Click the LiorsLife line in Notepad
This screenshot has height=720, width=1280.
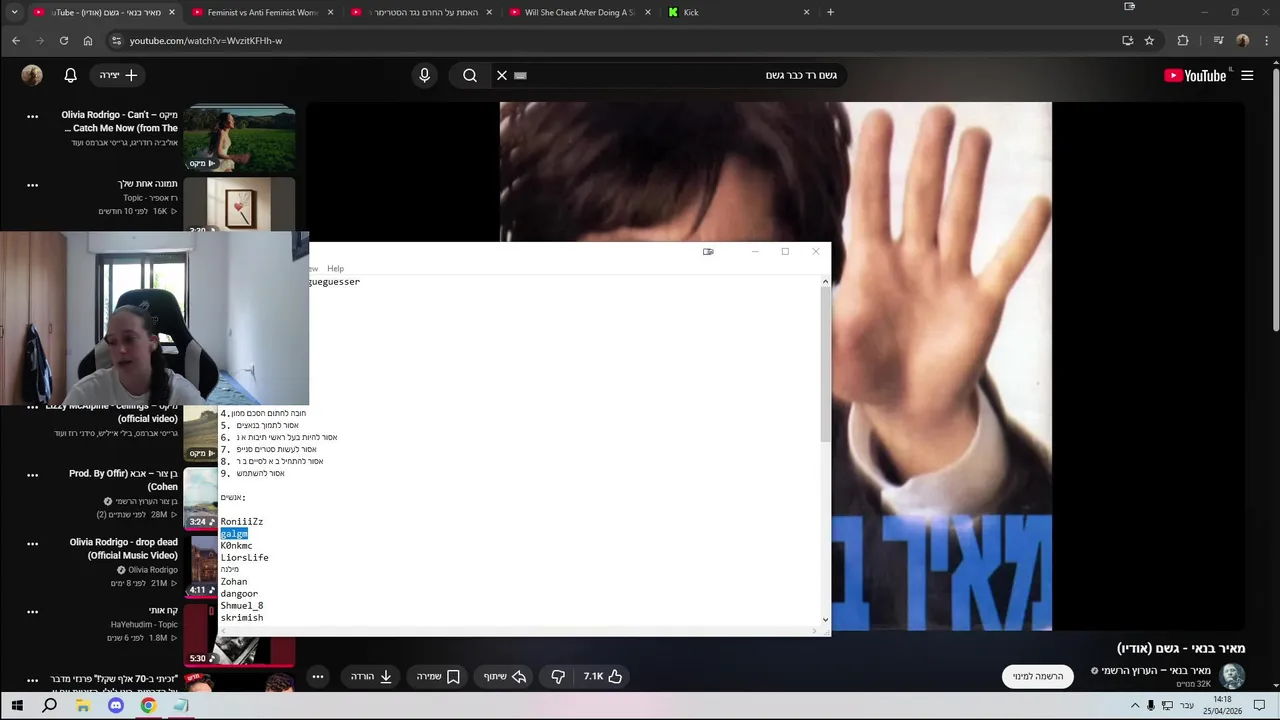[244, 557]
